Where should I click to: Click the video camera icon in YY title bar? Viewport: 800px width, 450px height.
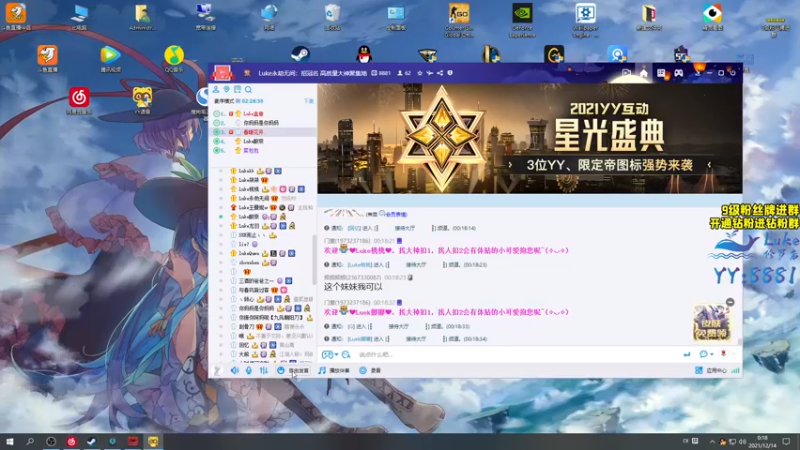tap(627, 73)
